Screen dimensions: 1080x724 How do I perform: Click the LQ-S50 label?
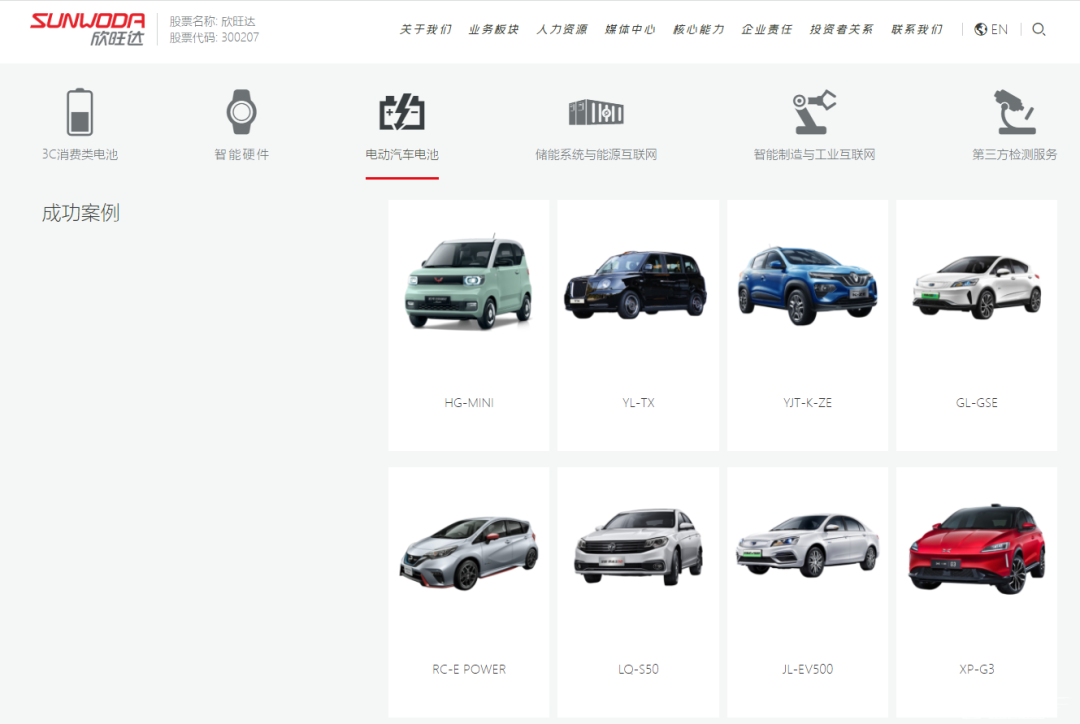(x=638, y=670)
